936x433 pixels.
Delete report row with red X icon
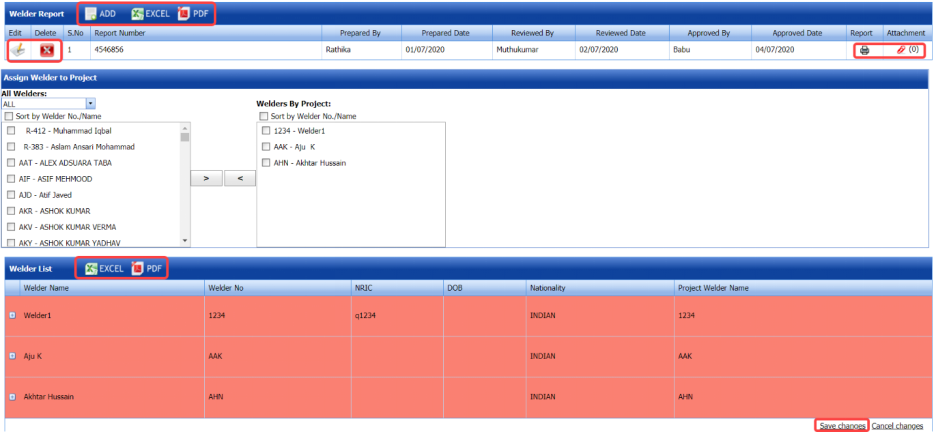(x=46, y=49)
